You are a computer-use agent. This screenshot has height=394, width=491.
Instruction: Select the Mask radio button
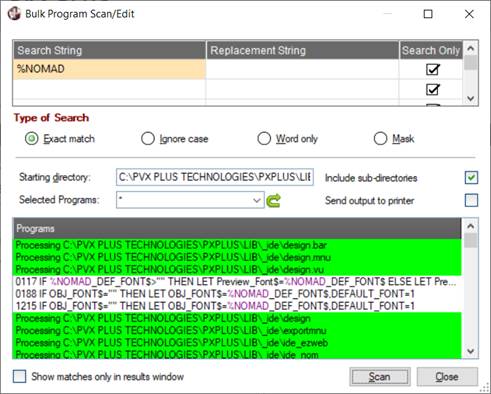380,139
